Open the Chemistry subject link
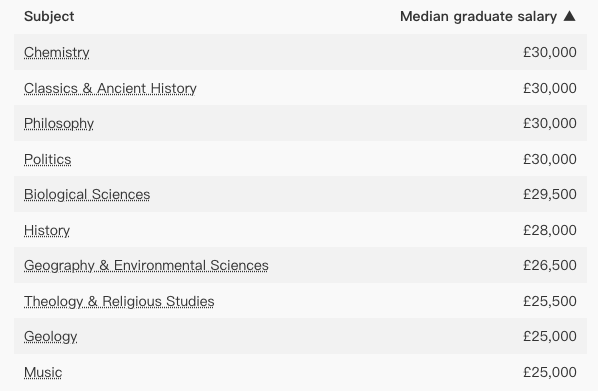598x391 pixels. 56,52
